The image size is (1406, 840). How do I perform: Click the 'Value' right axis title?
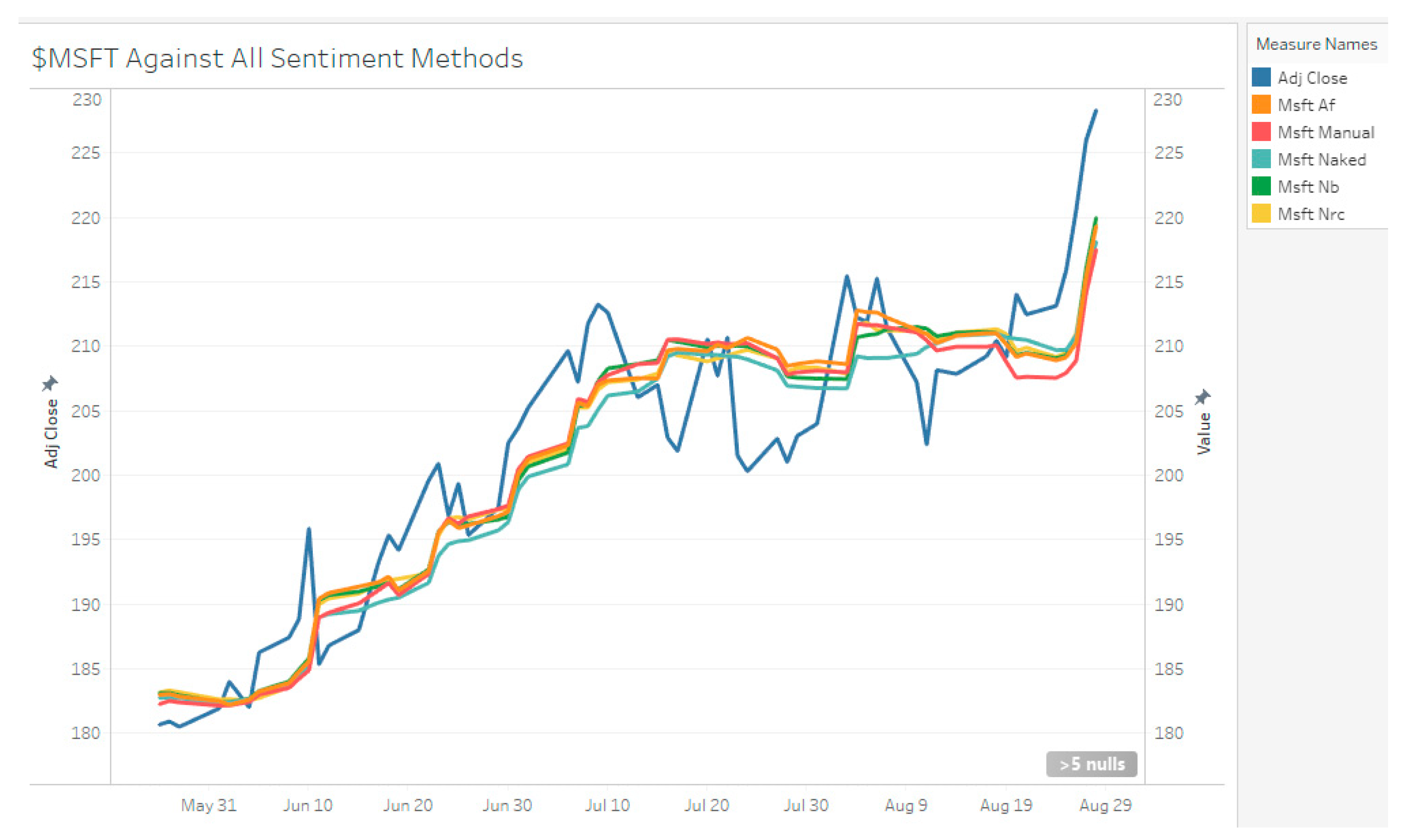tap(1204, 433)
